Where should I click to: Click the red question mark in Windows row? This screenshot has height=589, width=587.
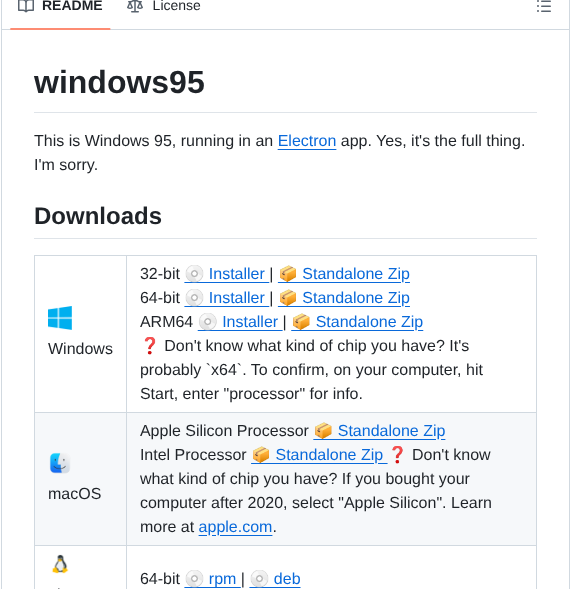[x=150, y=346]
